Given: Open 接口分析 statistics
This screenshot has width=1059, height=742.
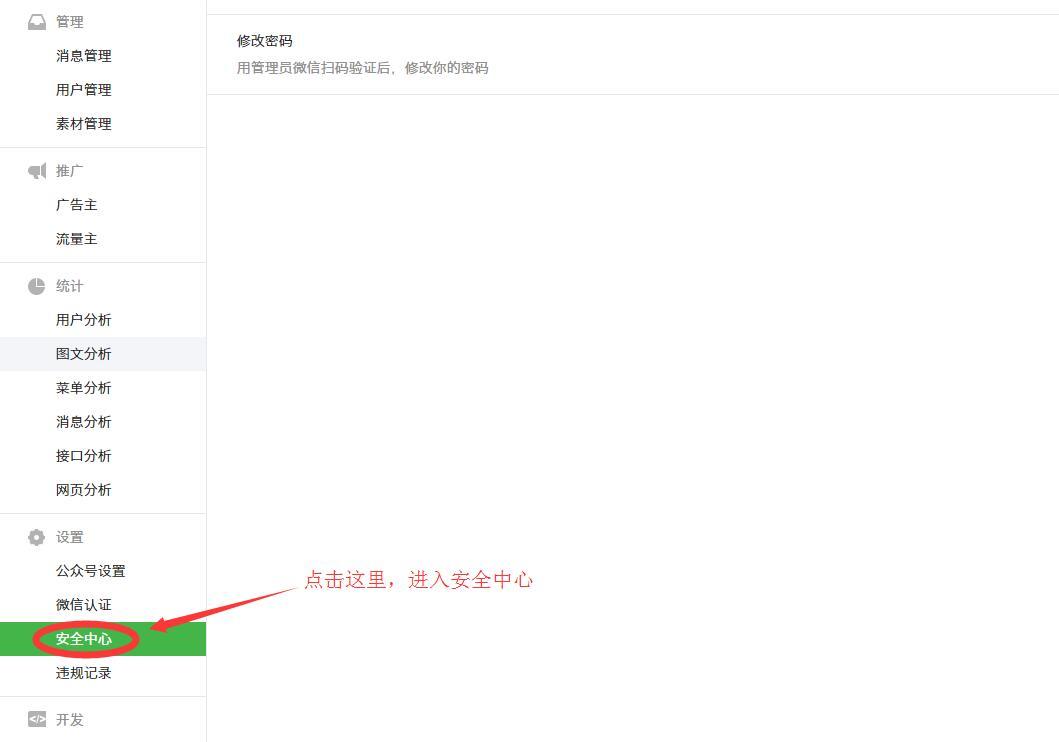Looking at the screenshot, I should (x=84, y=456).
